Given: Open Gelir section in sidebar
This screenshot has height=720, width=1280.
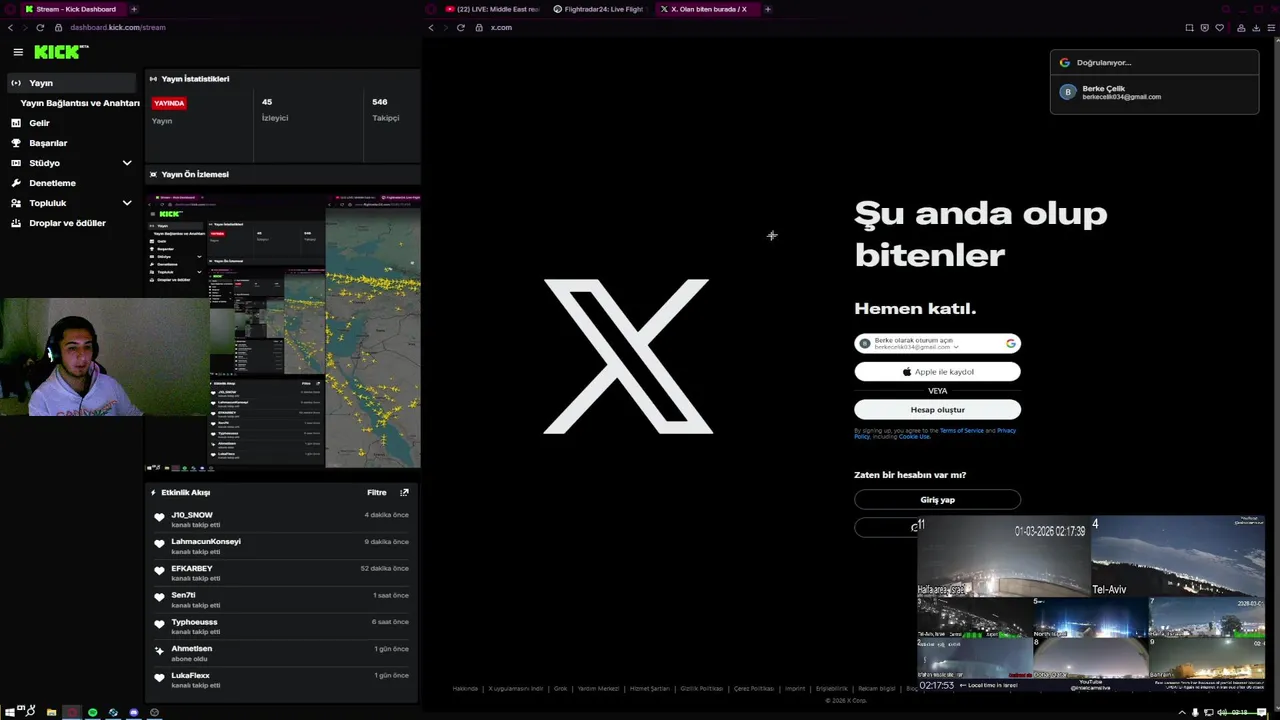Looking at the screenshot, I should [x=39, y=123].
